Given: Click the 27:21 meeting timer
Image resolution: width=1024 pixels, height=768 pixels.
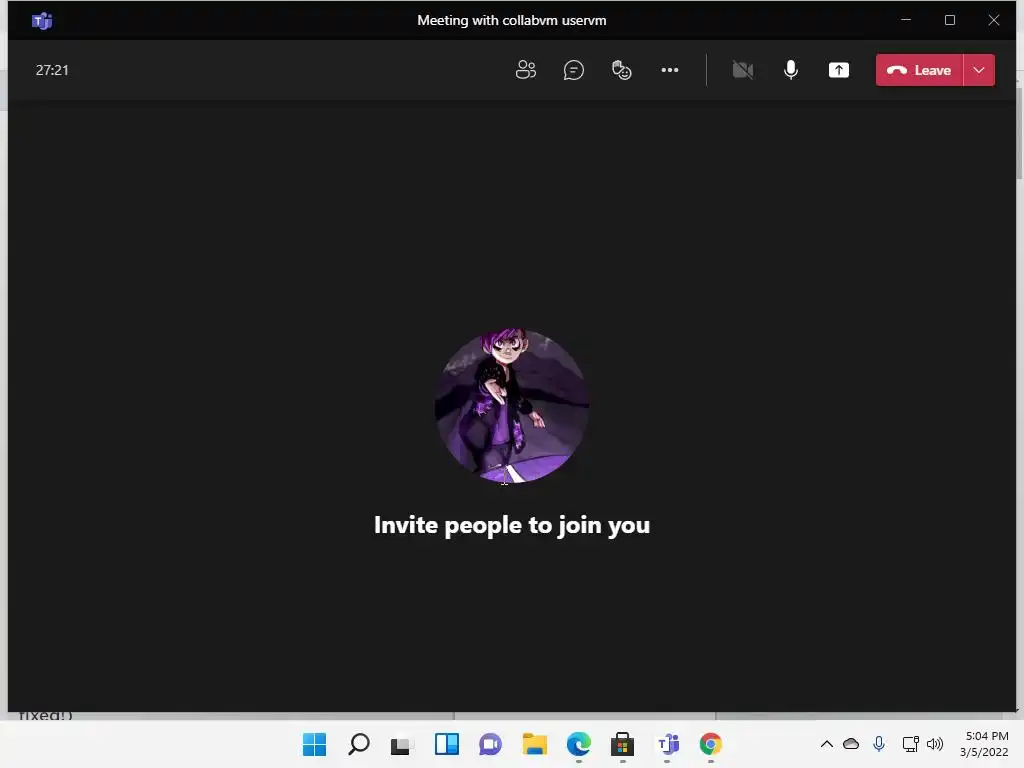Looking at the screenshot, I should coord(52,70).
